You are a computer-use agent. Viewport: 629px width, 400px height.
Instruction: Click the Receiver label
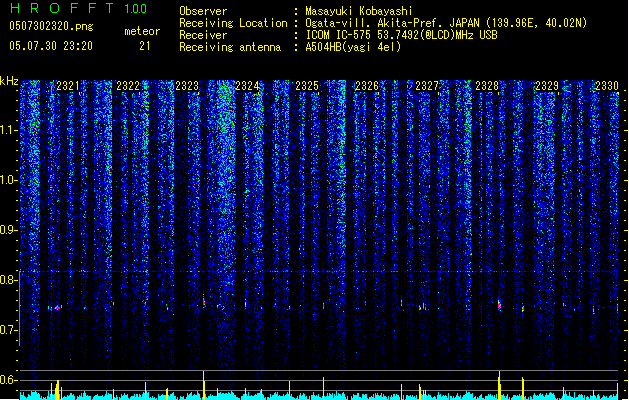(203, 35)
